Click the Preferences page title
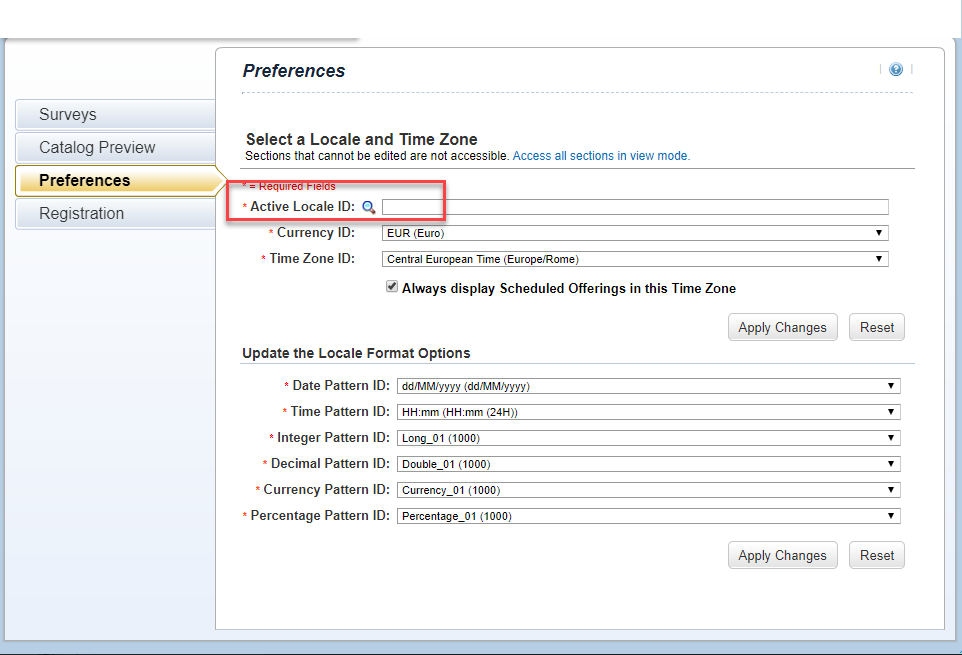This screenshot has height=655, width=962. tap(294, 71)
